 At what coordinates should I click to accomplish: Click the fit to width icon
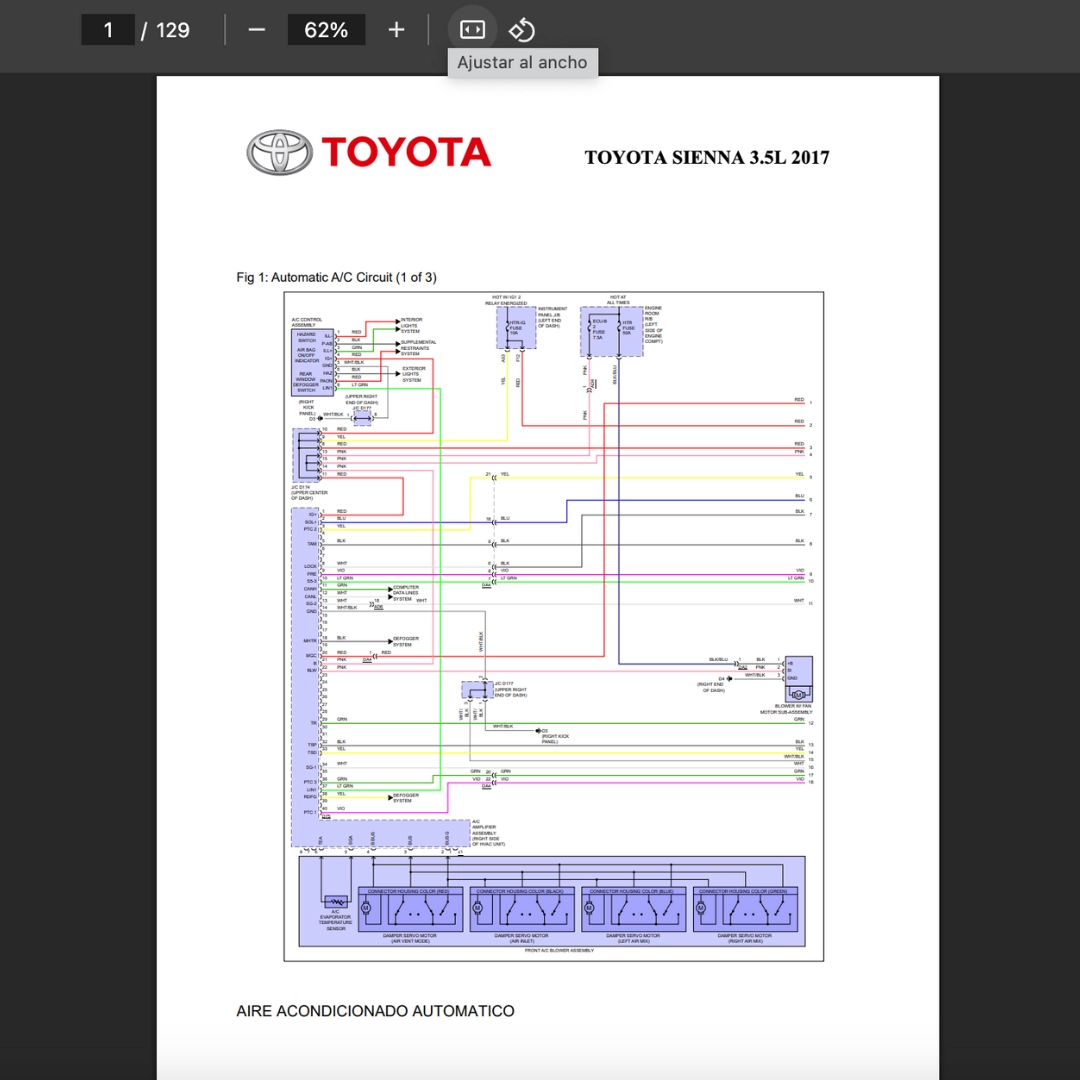click(472, 30)
